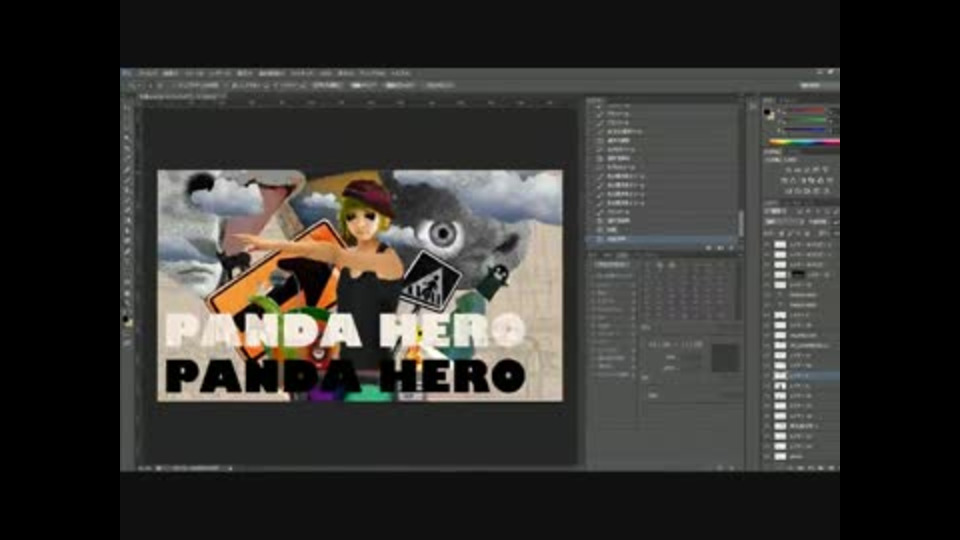The height and width of the screenshot is (540, 960).
Task: Open the Edit menu
Action: point(171,73)
